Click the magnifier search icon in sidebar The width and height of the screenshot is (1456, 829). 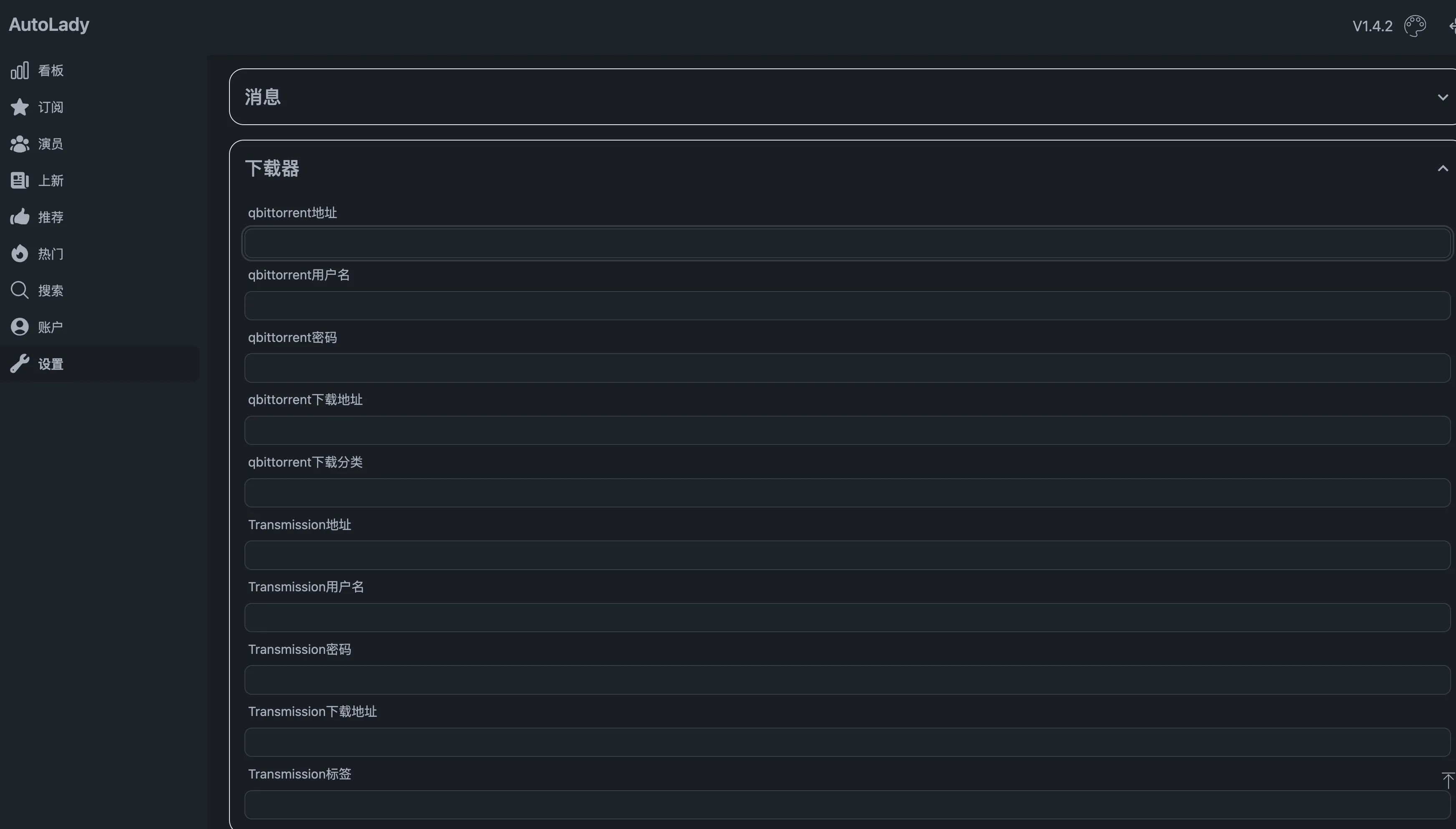pos(19,290)
